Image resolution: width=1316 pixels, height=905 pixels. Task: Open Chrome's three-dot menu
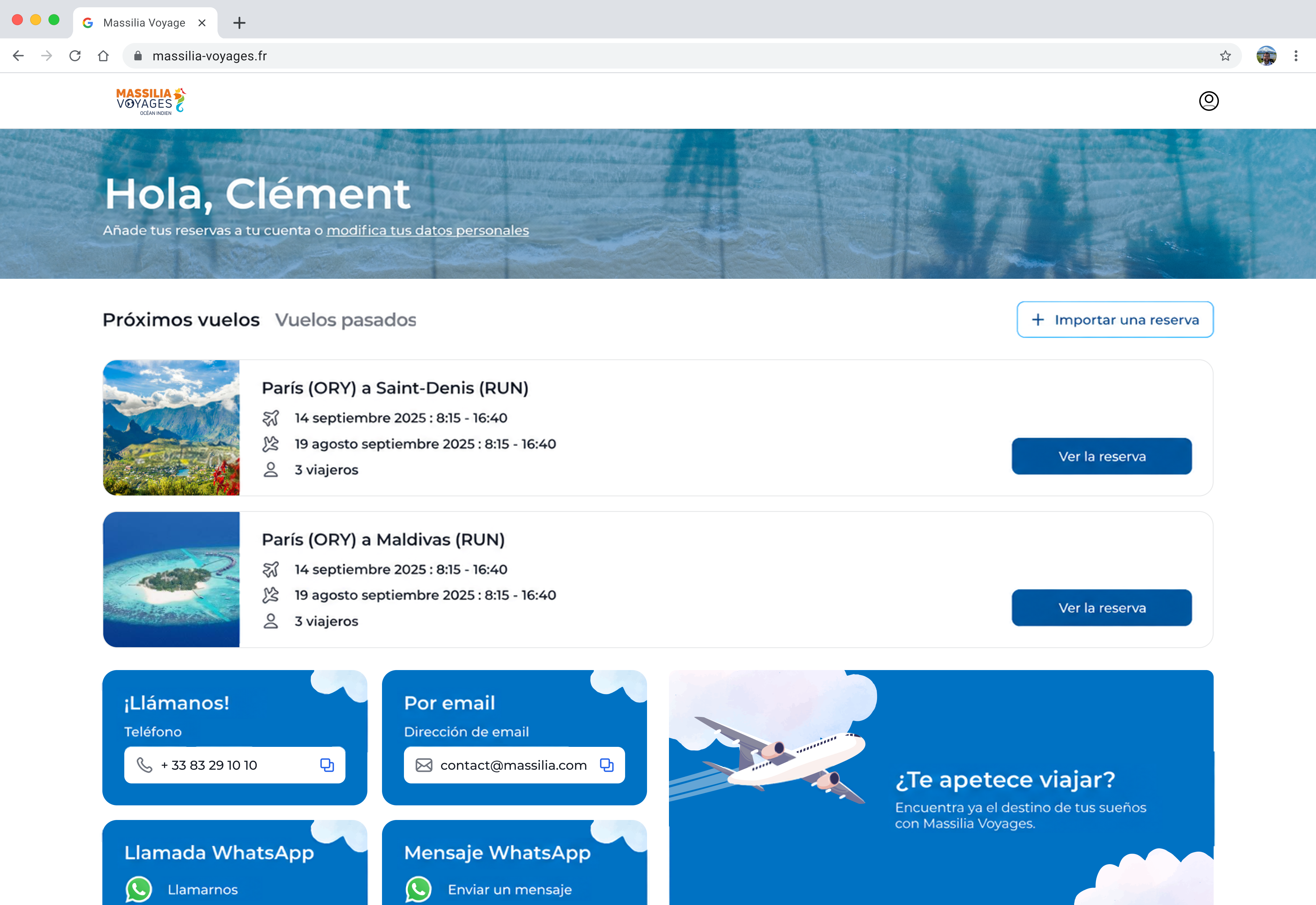tap(1296, 55)
